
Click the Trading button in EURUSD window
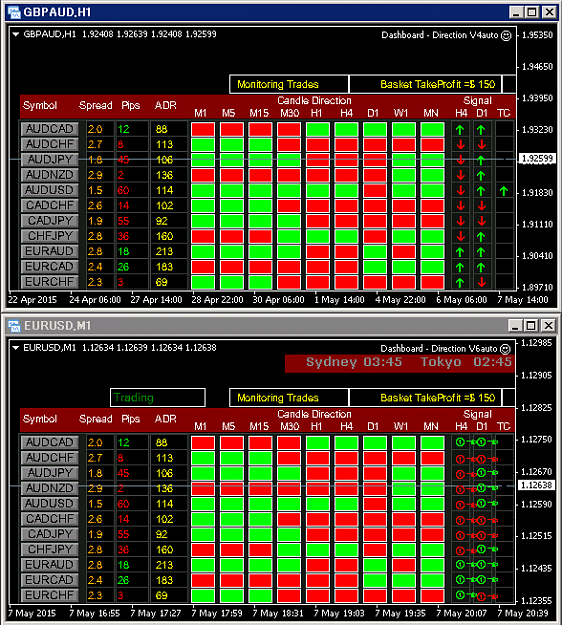point(158,397)
